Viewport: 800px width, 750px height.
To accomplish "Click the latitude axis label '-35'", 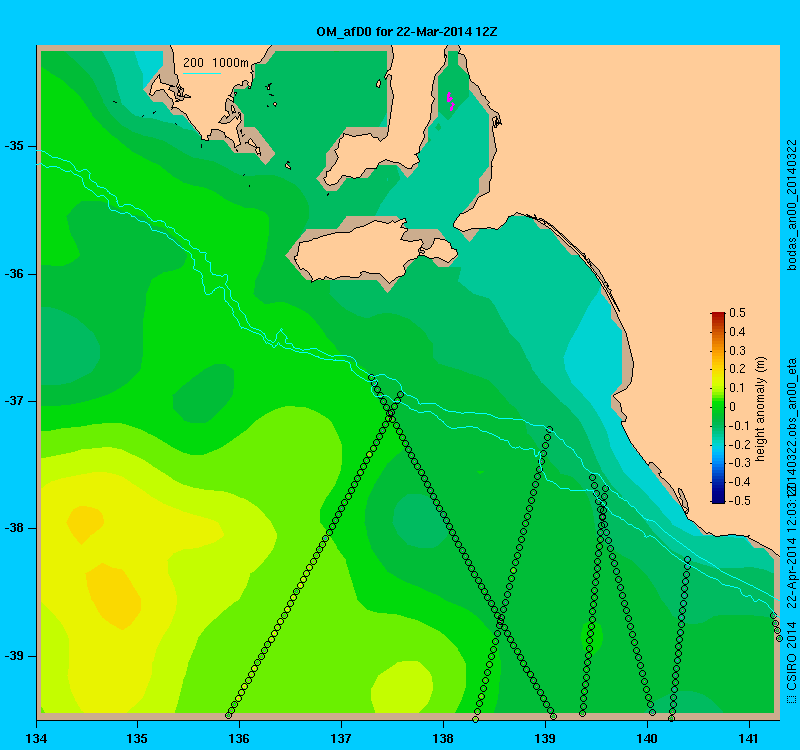I will [x=14, y=146].
